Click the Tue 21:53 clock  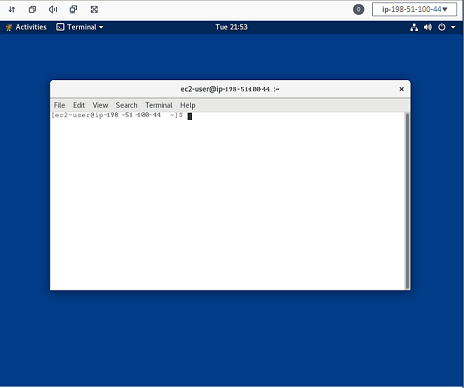[231, 27]
